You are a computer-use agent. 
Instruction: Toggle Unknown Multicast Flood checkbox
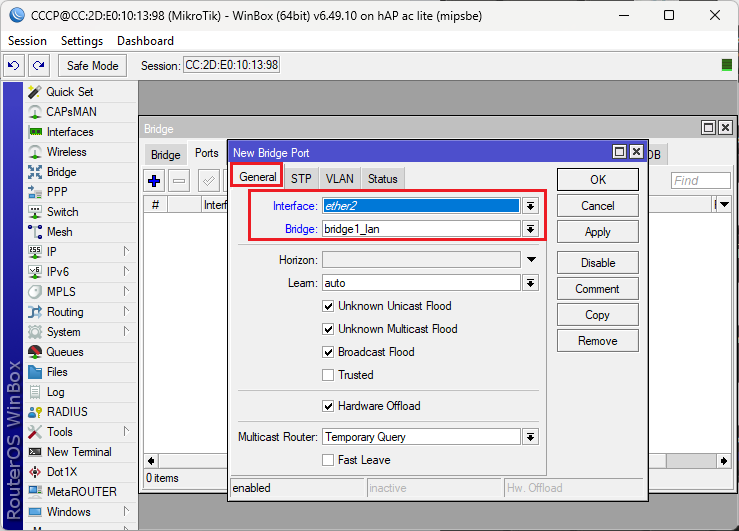tap(328, 329)
